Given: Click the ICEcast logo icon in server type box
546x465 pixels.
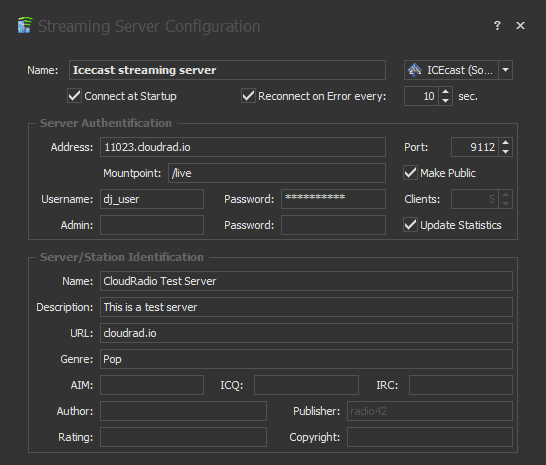Looking at the screenshot, I should (x=415, y=70).
